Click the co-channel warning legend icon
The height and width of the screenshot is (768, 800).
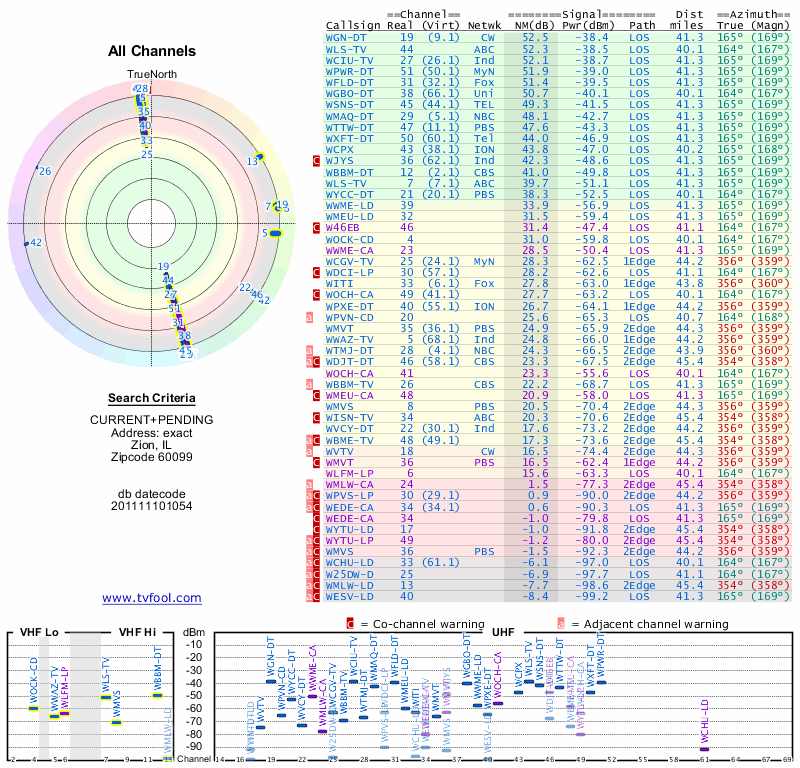click(350, 624)
